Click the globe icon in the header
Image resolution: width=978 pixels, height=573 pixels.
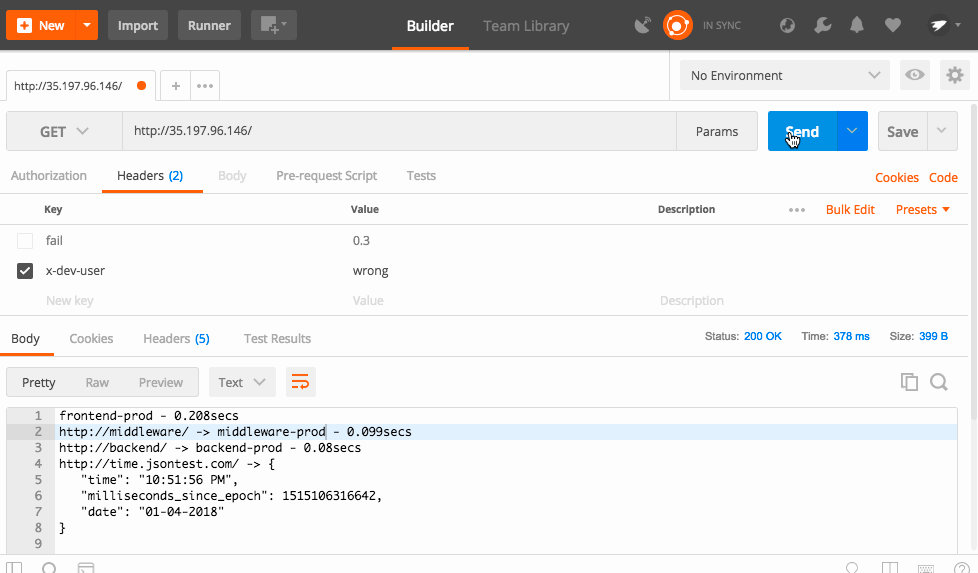787,26
